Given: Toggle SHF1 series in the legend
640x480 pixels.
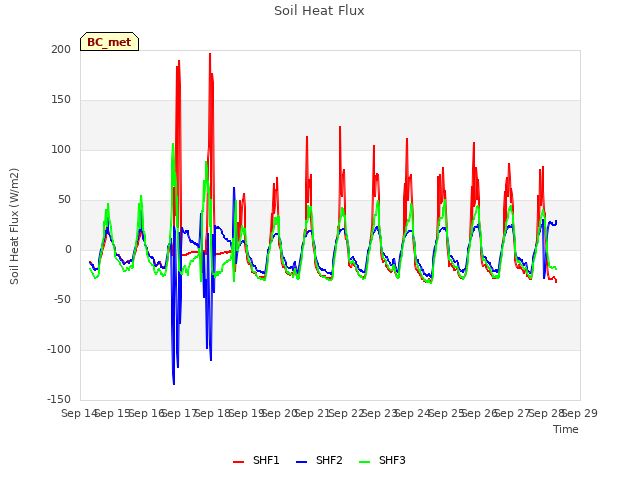Looking at the screenshot, I should click(256, 460).
